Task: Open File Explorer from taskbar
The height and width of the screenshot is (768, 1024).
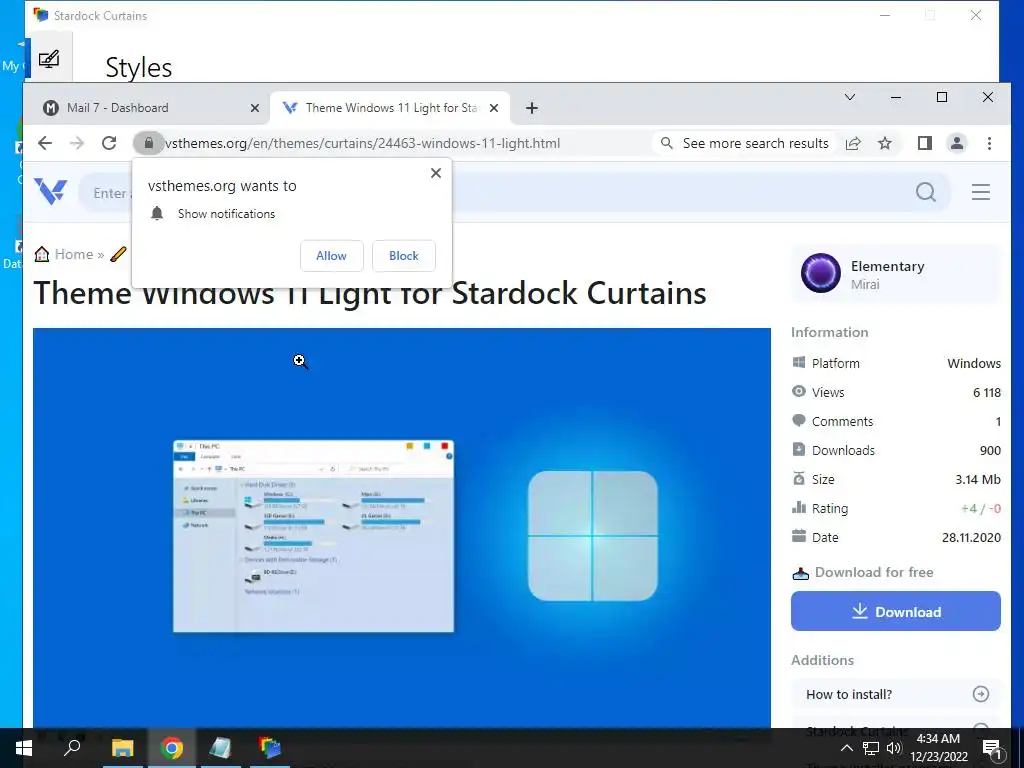Action: [x=122, y=748]
